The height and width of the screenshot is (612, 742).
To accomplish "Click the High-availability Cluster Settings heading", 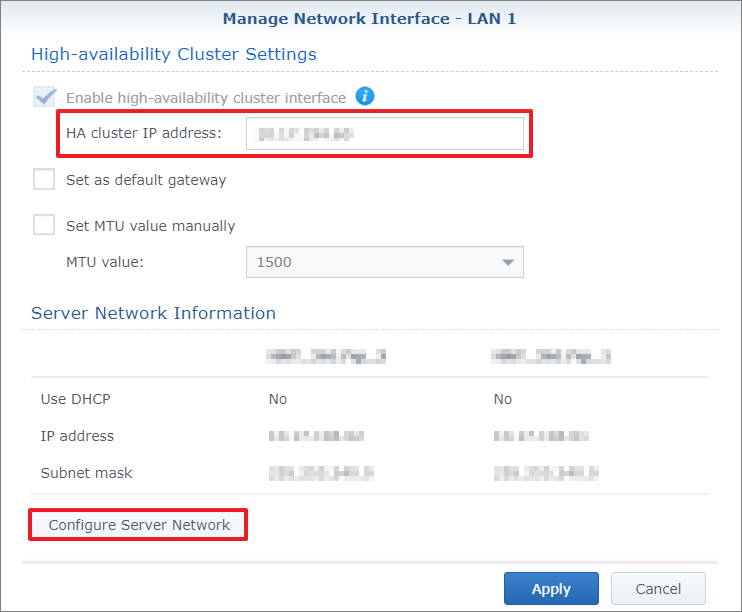I will pos(174,54).
